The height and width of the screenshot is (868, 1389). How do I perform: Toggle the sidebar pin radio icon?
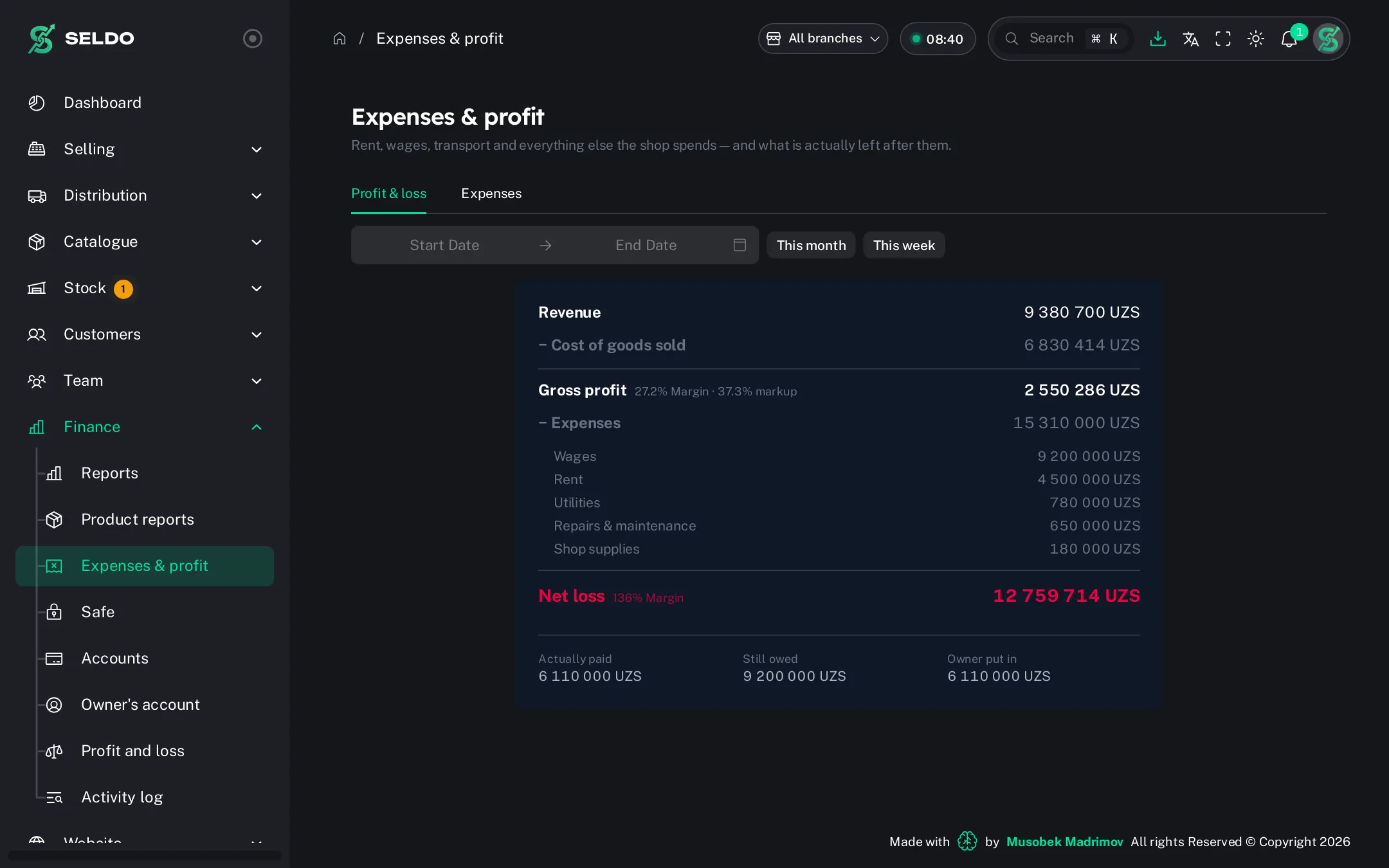tap(252, 39)
